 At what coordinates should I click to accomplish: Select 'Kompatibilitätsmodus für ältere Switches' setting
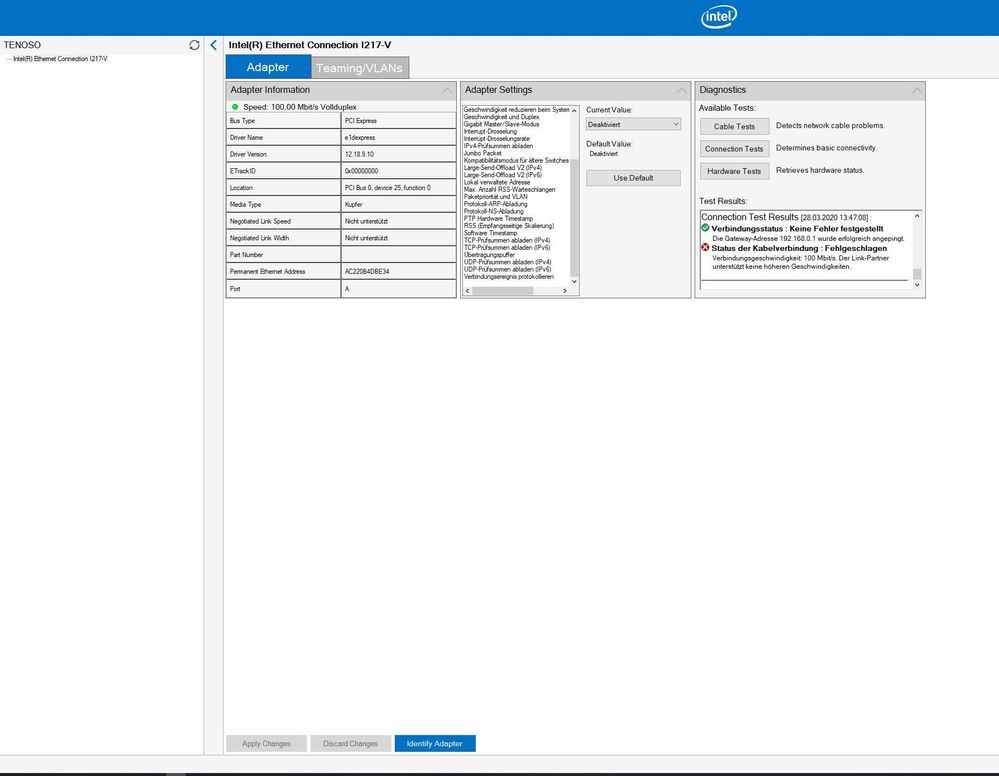pos(516,161)
